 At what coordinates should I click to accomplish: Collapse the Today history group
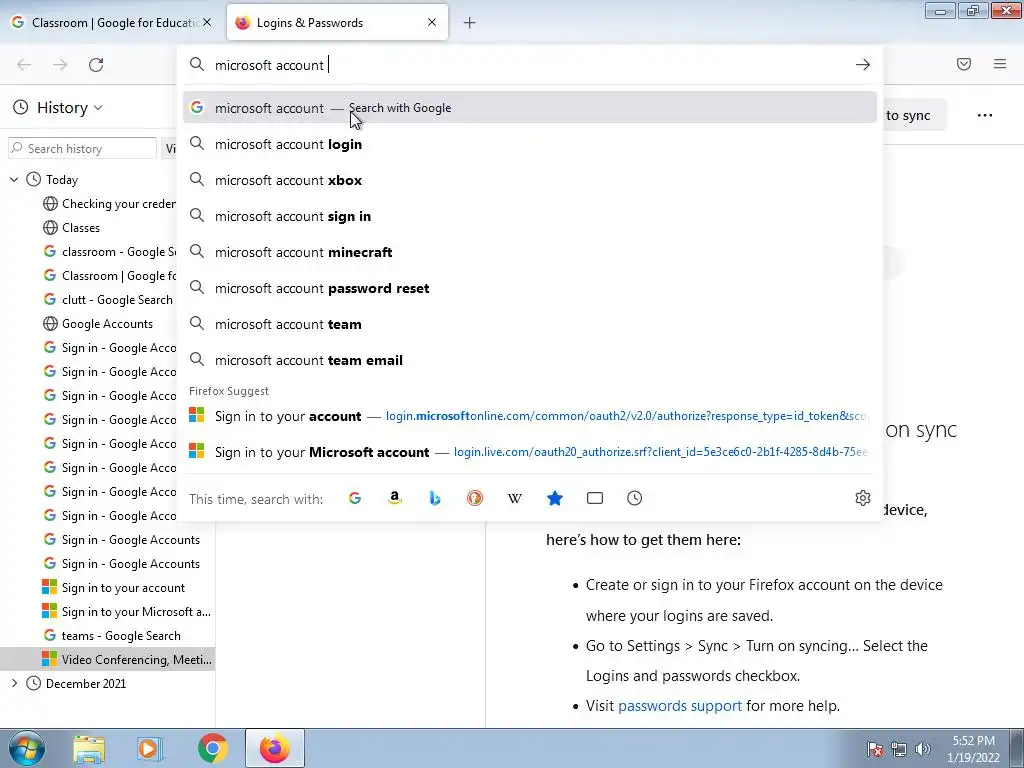[14, 179]
